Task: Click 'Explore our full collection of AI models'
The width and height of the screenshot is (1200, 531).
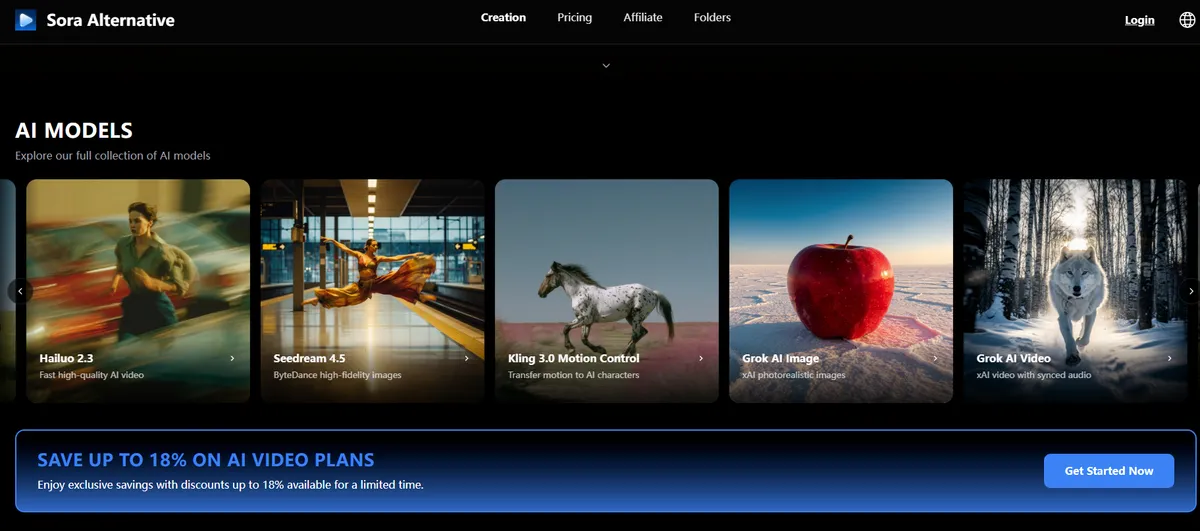Action: [113, 156]
